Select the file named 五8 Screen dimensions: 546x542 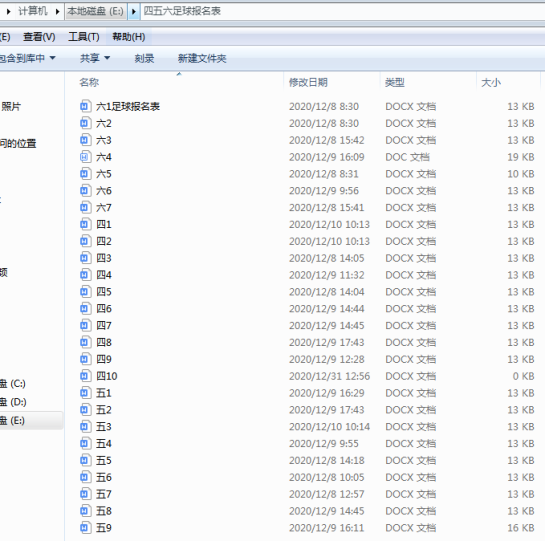click(104, 511)
